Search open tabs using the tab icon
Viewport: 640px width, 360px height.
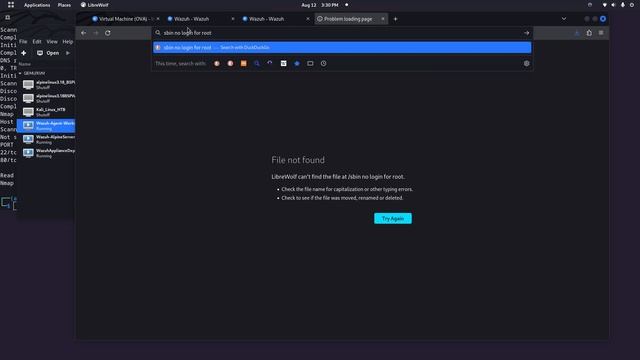310,64
